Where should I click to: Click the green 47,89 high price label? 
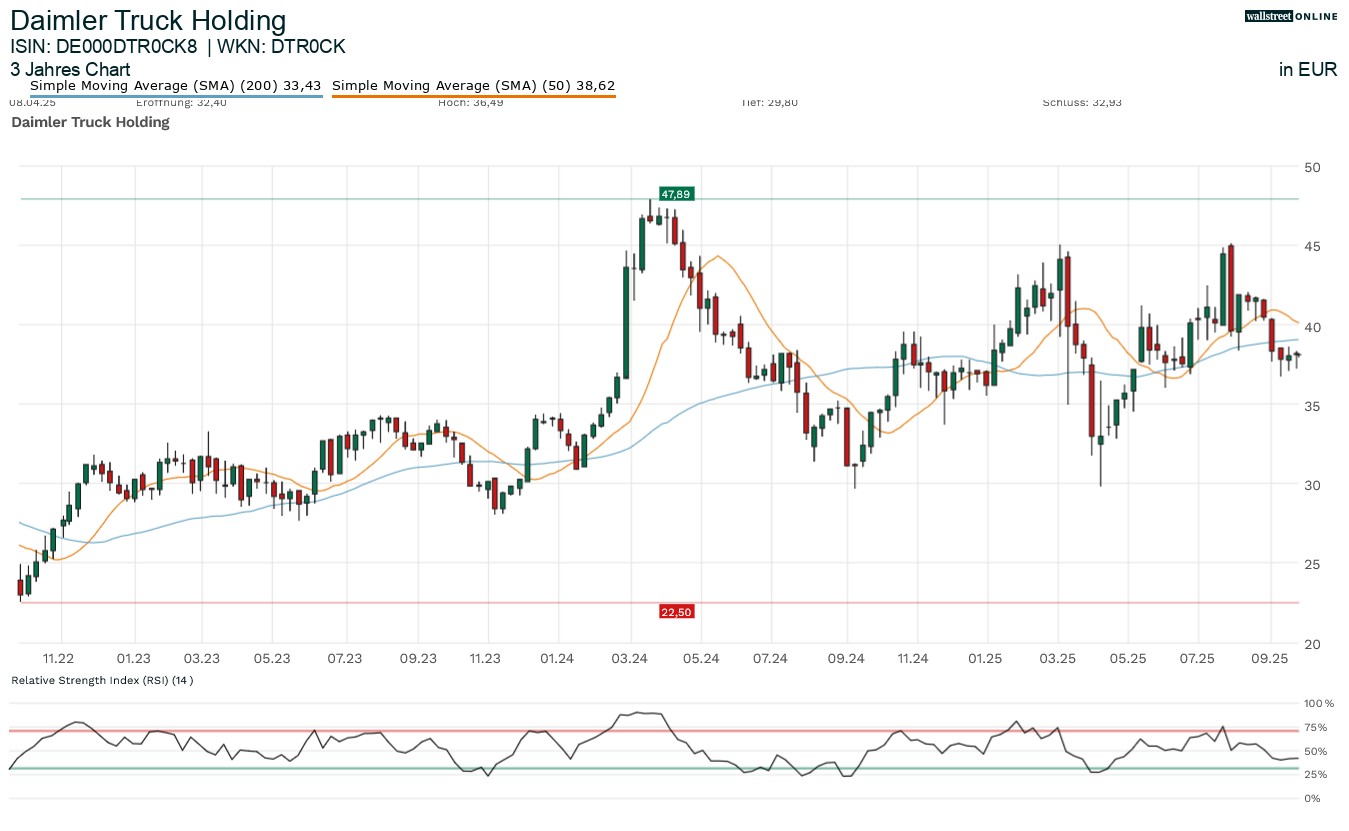pos(676,193)
